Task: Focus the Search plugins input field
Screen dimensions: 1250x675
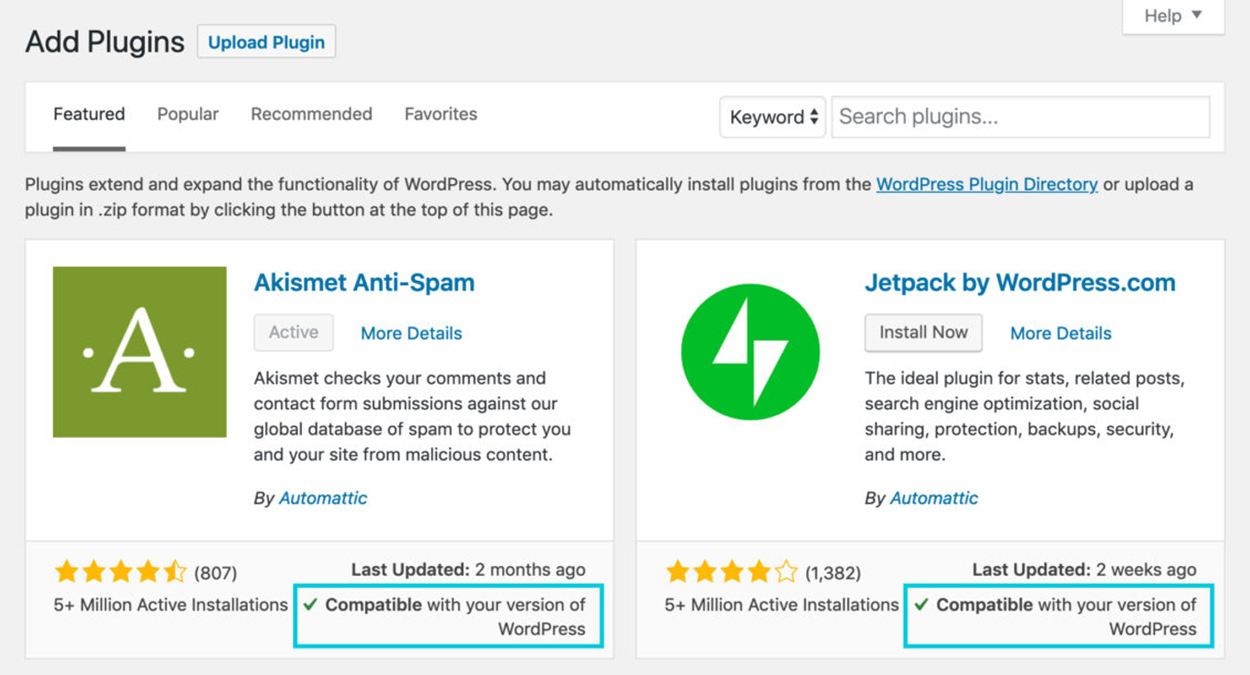Action: click(1021, 117)
